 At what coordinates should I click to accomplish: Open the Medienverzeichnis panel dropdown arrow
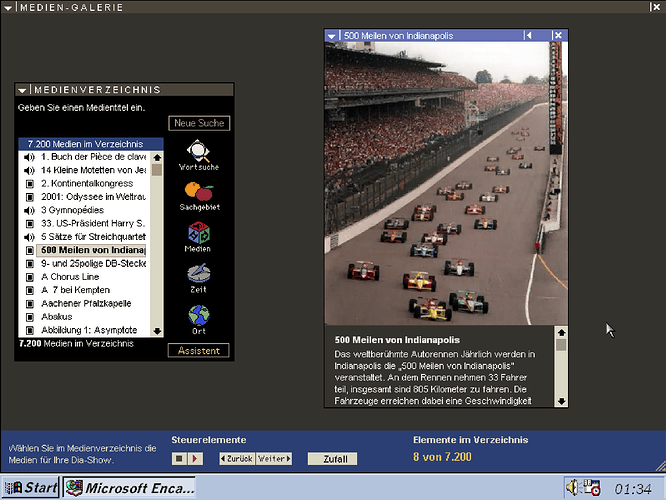(x=22, y=90)
